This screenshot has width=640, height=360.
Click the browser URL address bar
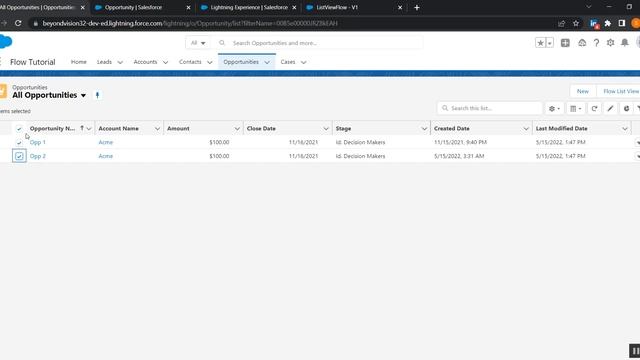tap(190, 24)
